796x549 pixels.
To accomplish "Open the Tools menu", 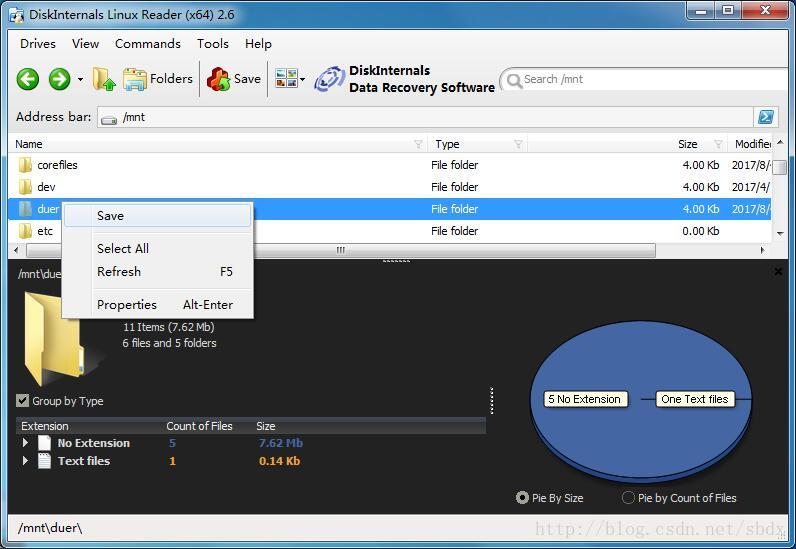I will 213,44.
